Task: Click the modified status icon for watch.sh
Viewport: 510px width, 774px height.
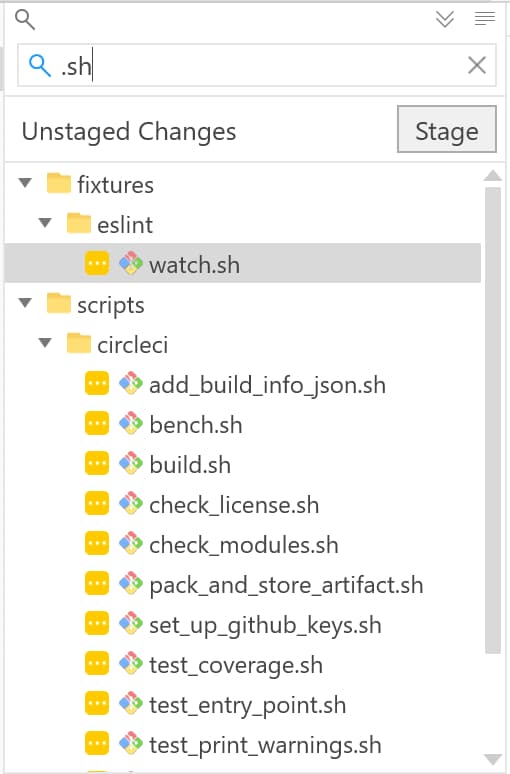Action: coord(97,263)
